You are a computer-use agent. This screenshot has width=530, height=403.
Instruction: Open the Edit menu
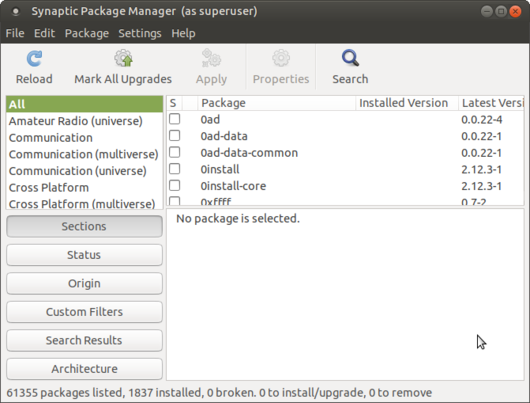(44, 33)
